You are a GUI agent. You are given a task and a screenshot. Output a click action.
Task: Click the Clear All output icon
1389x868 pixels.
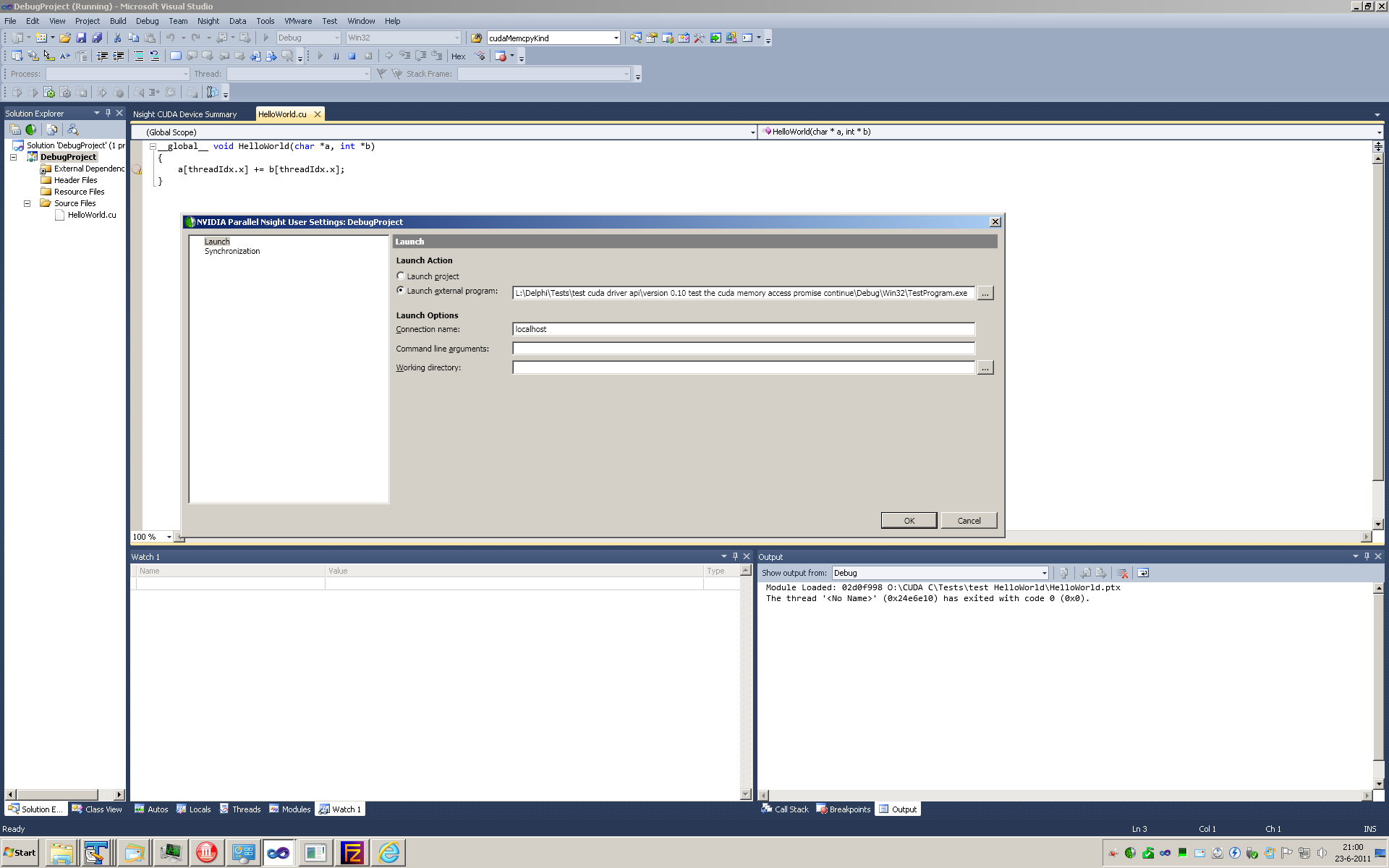coord(1123,573)
